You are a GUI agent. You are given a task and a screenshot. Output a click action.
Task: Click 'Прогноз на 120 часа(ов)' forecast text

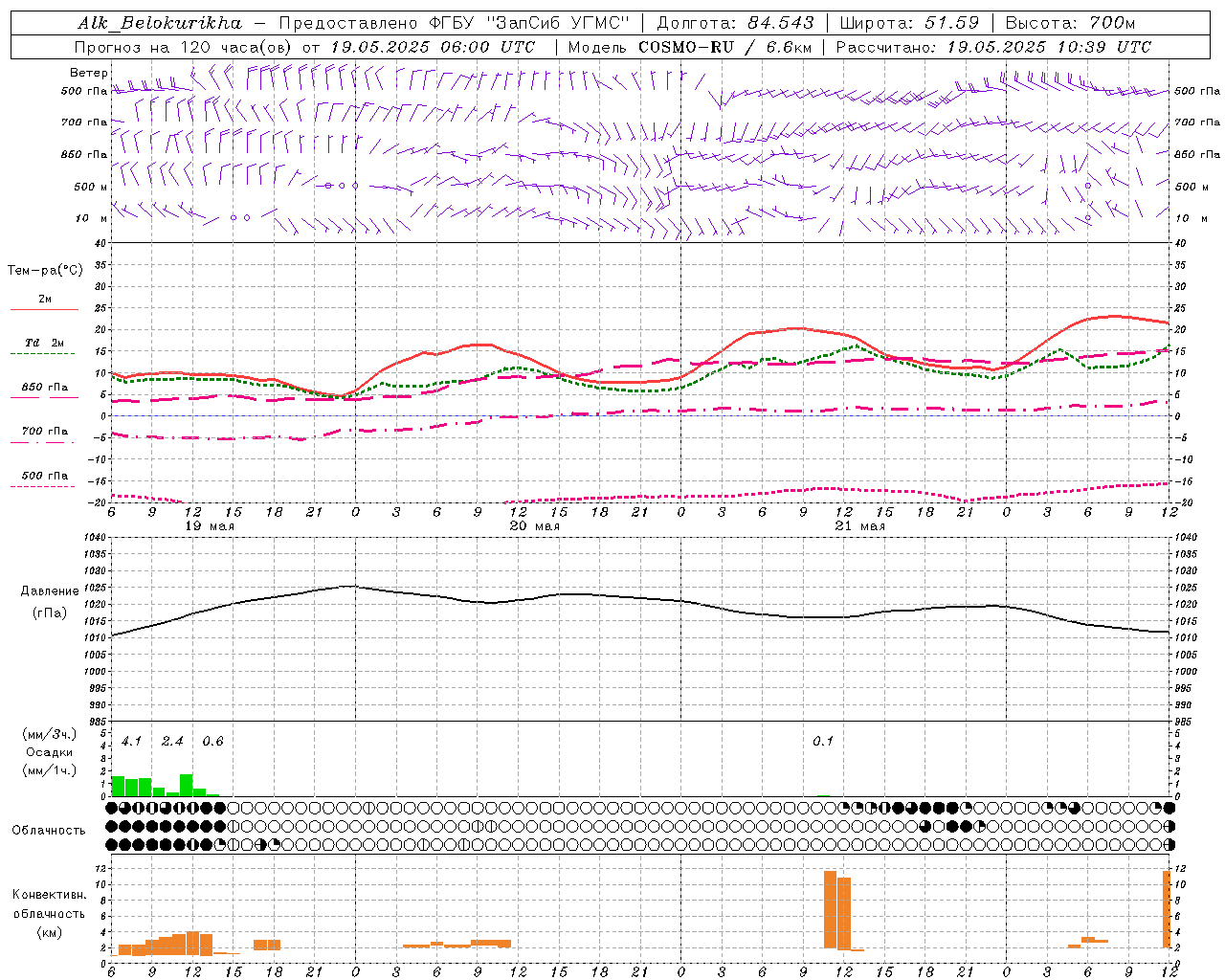pyautogui.click(x=184, y=47)
